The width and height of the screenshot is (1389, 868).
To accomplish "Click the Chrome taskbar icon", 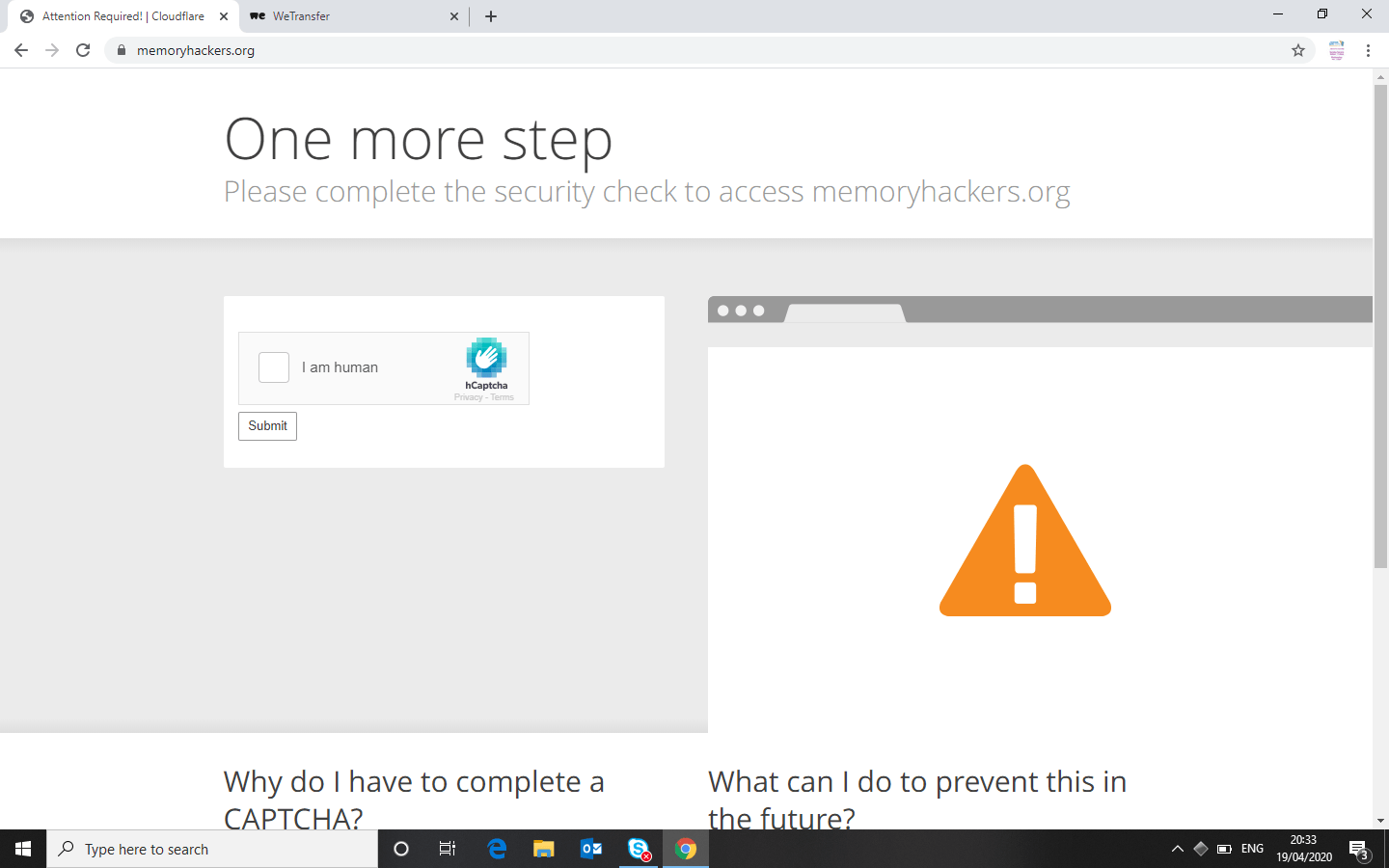I will (x=686, y=849).
